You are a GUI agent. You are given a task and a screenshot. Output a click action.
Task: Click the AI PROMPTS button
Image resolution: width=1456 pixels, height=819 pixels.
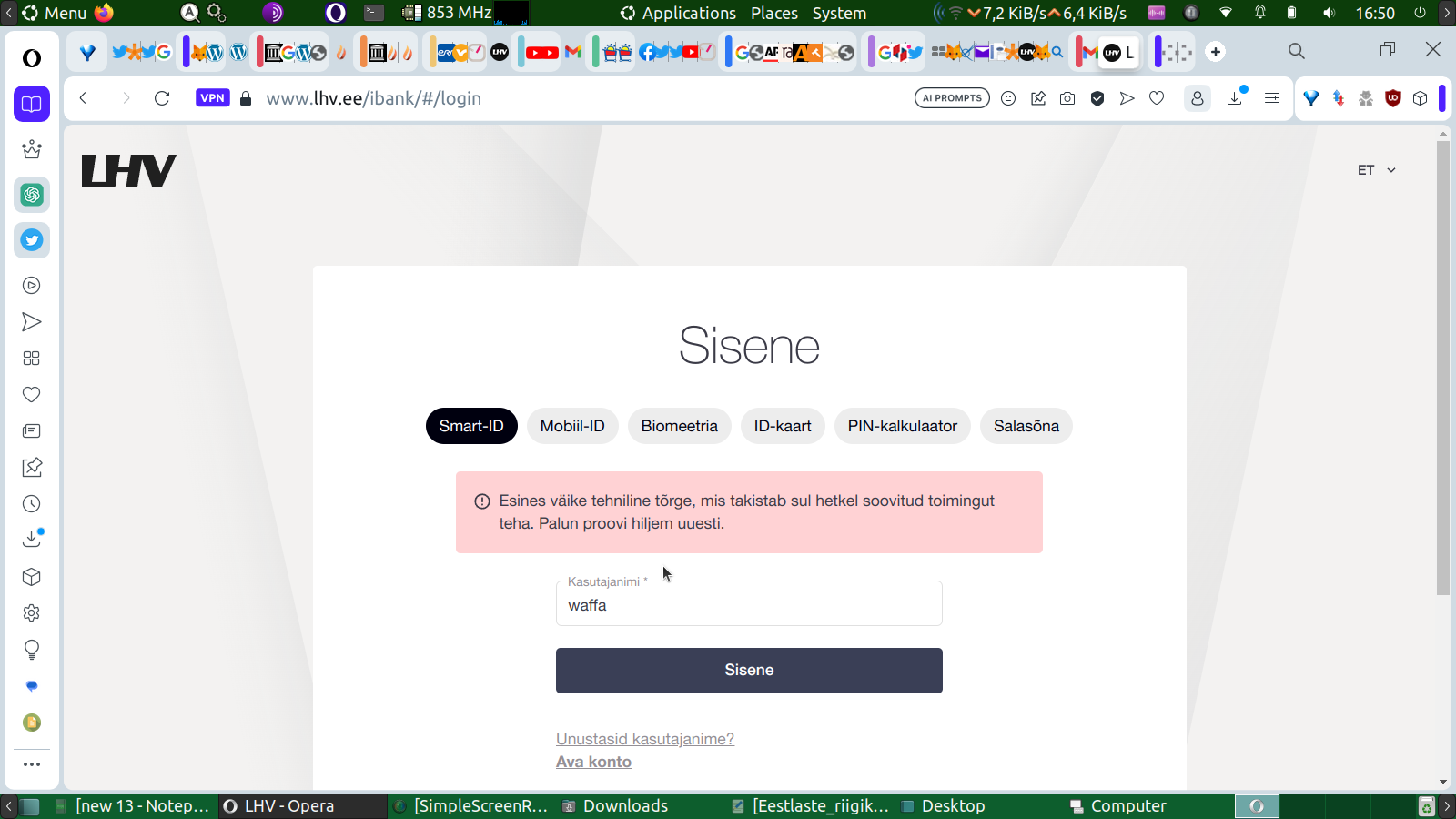(952, 98)
